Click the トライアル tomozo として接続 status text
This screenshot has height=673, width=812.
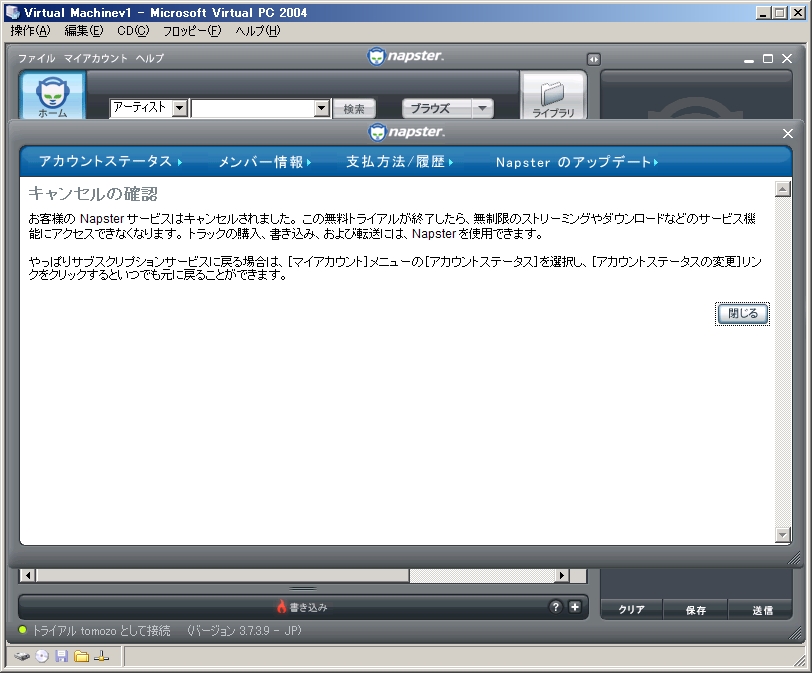[101, 631]
